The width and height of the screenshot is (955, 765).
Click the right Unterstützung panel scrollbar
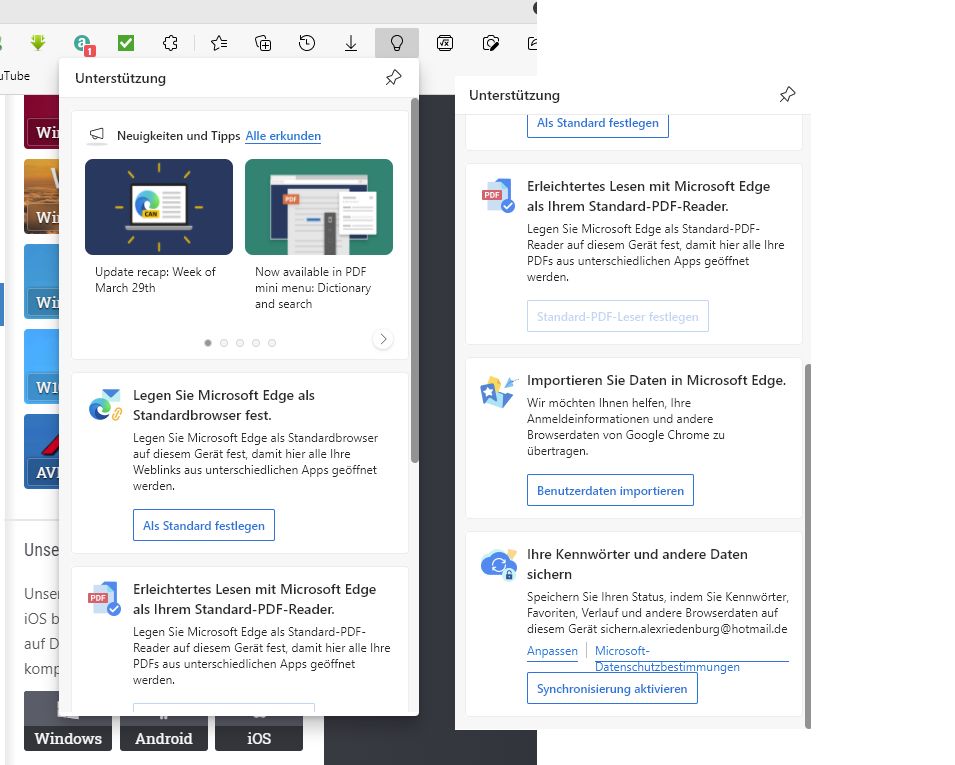coord(808,545)
